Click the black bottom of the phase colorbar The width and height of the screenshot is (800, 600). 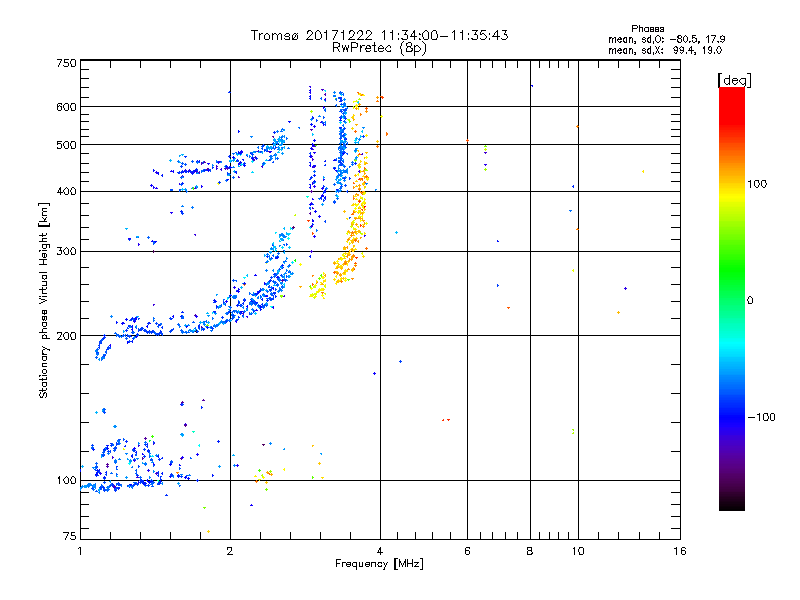(x=732, y=503)
